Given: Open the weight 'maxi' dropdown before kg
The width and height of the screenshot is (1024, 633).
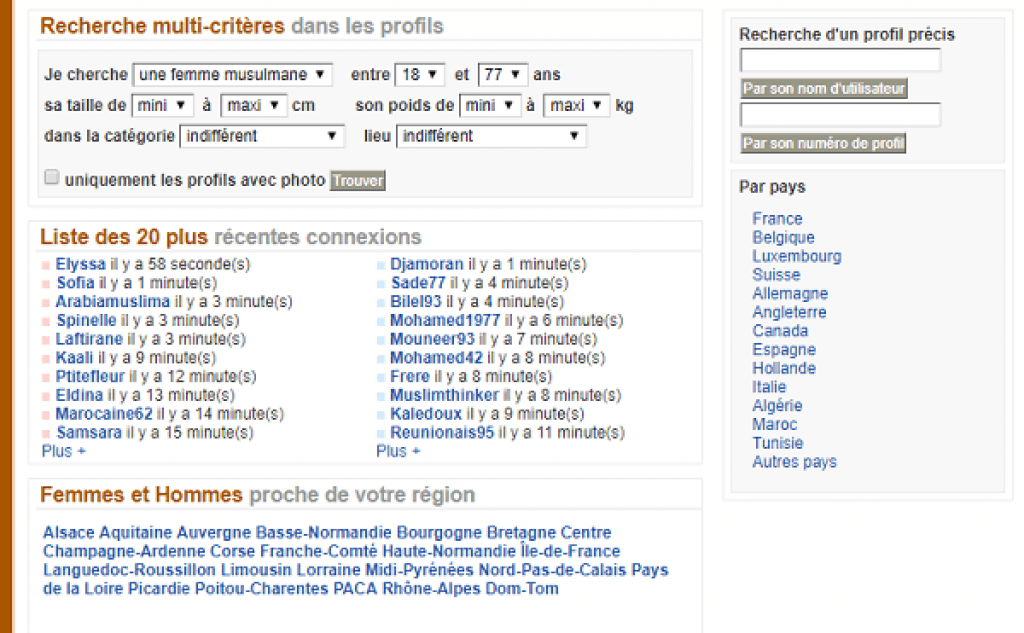Looking at the screenshot, I should click(x=577, y=105).
